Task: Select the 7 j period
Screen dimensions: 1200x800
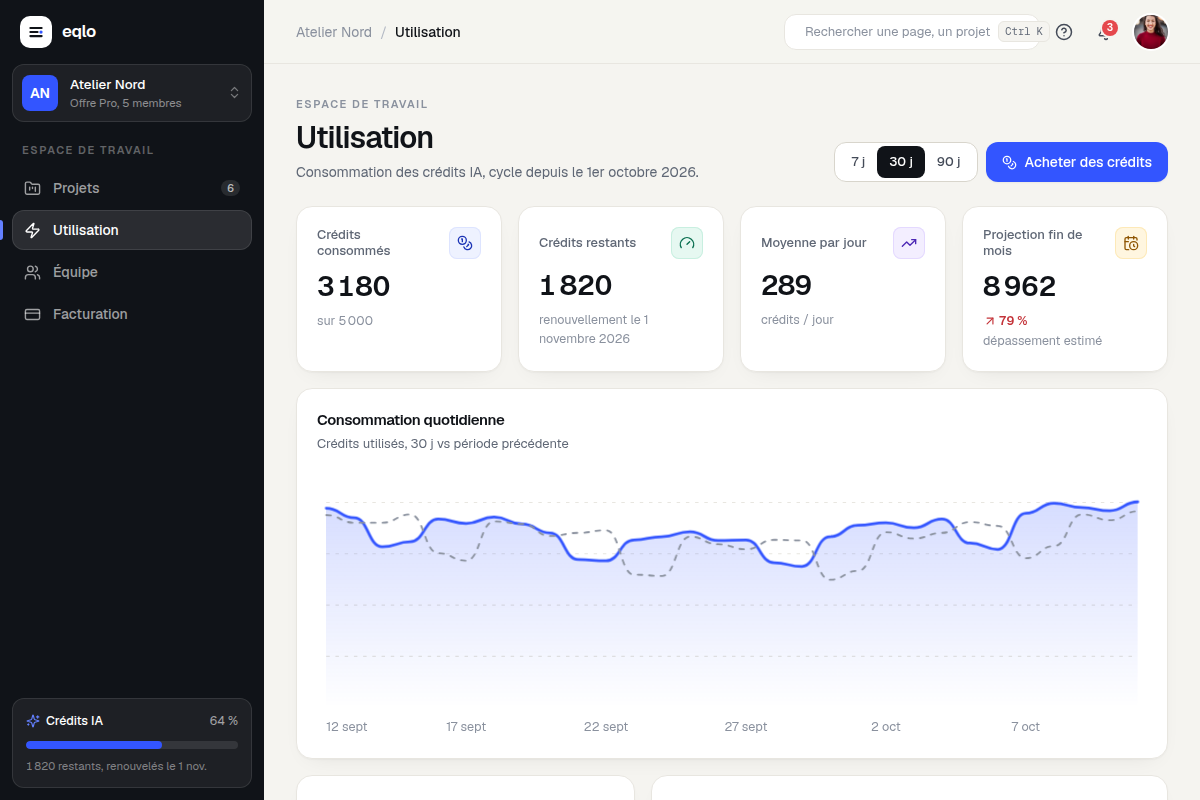Action: 858,162
